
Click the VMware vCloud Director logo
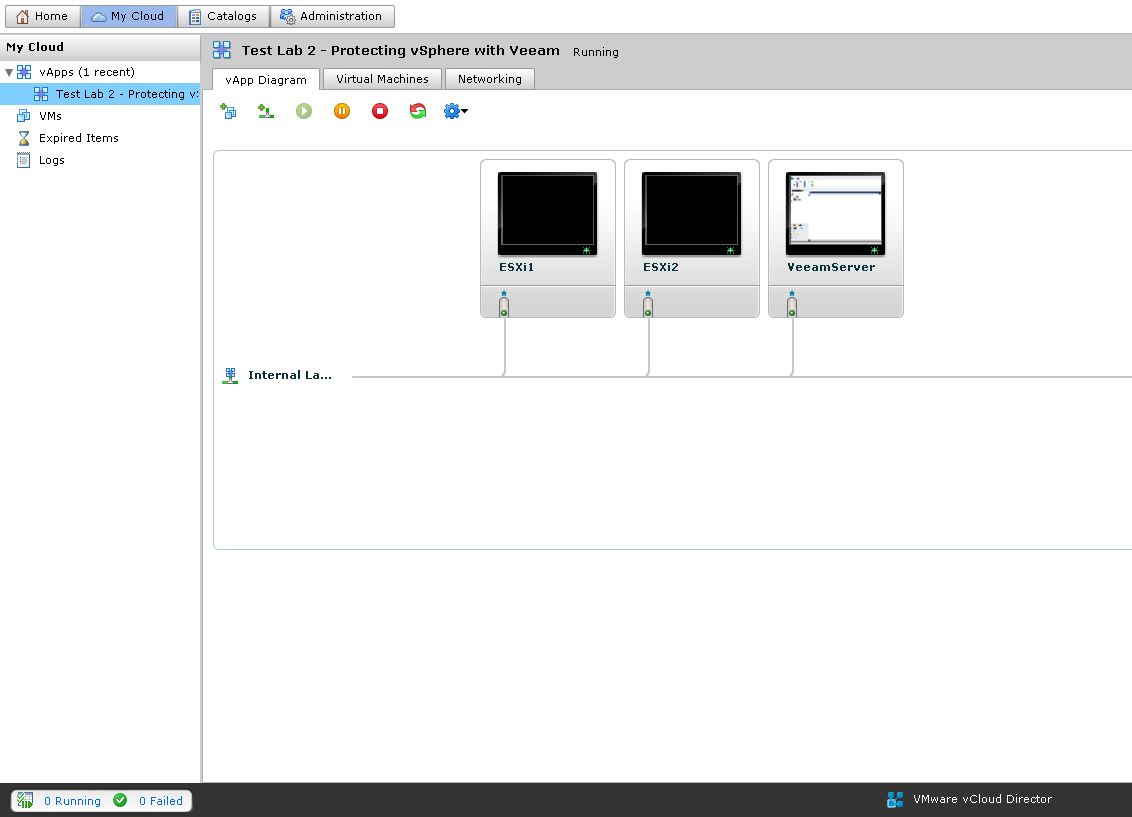click(895, 800)
